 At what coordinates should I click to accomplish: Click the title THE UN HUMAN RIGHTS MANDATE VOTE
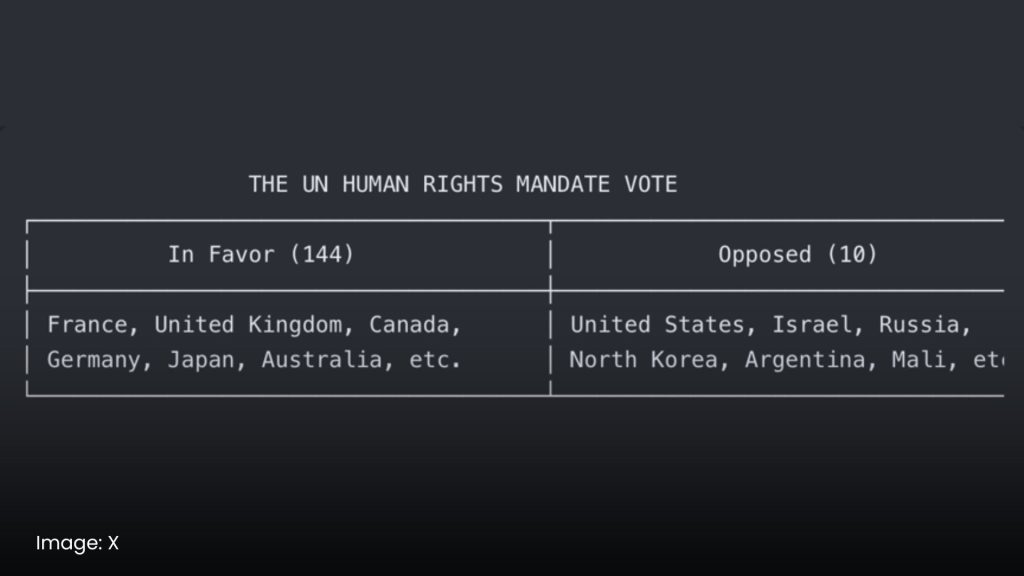[462, 184]
